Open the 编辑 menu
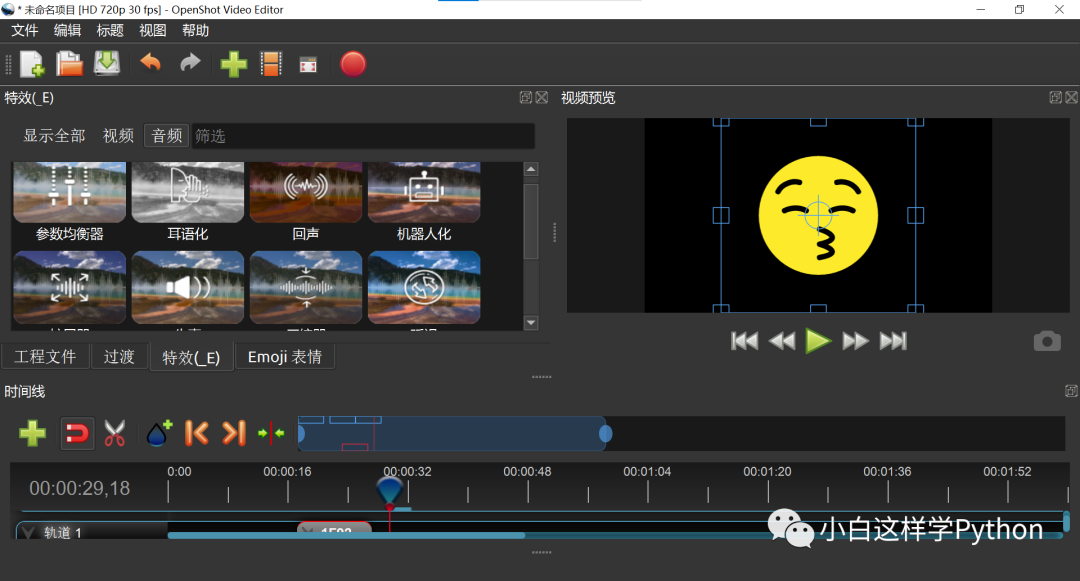Viewport: 1080px width, 581px height. click(68, 30)
